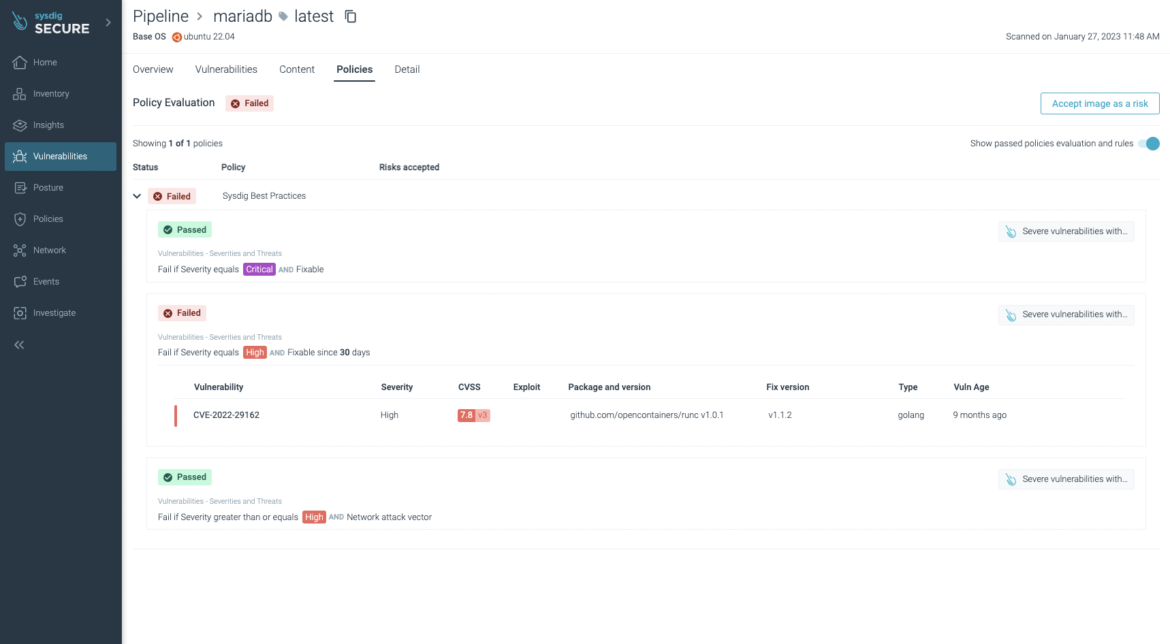Click the Critical severity badge

click(260, 269)
